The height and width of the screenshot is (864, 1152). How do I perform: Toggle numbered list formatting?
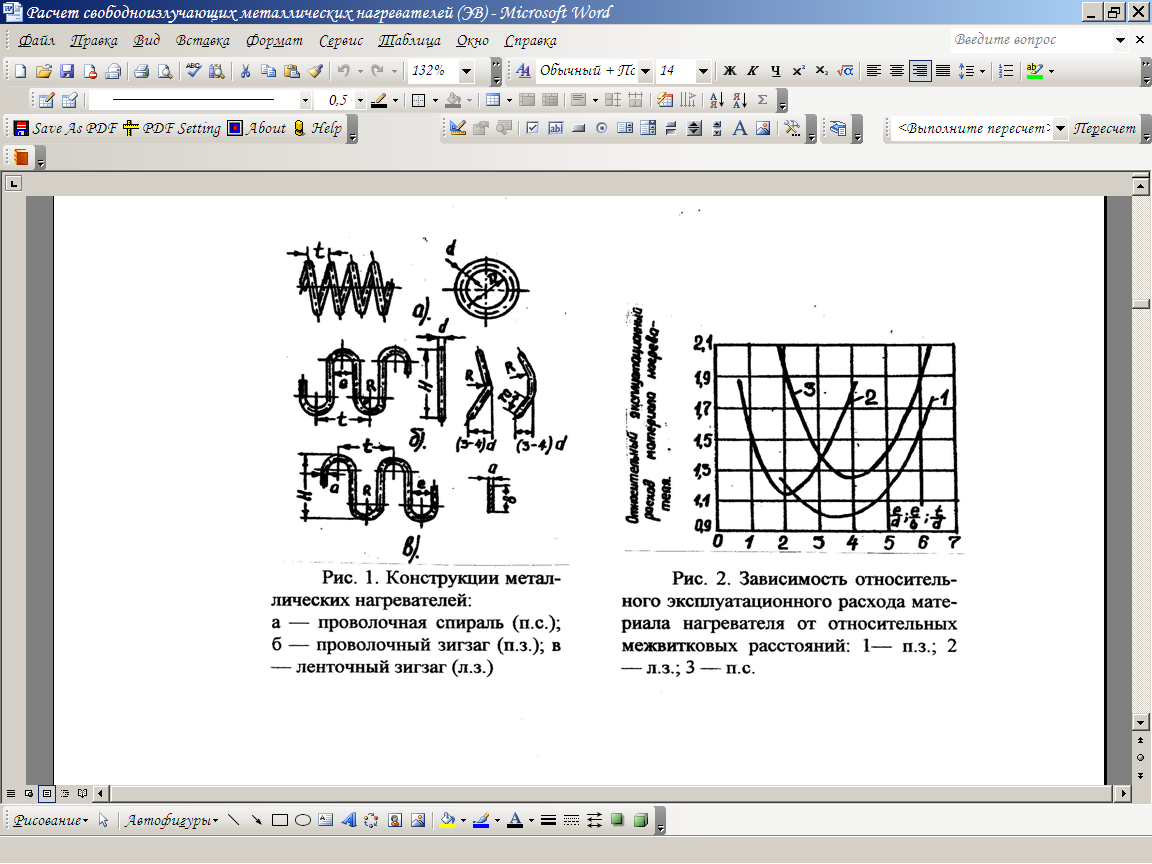coord(1007,71)
